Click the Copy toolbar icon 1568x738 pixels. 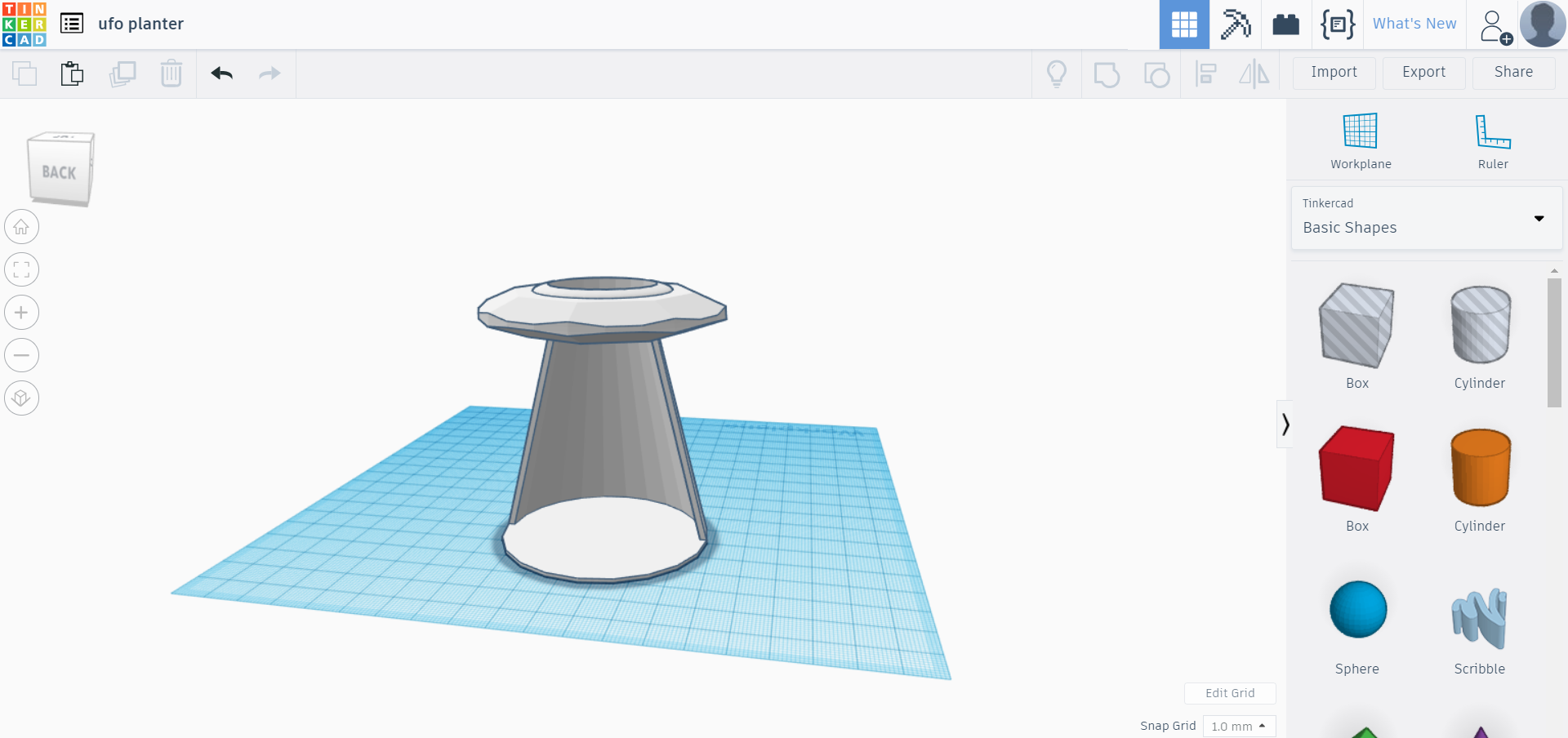click(x=24, y=73)
